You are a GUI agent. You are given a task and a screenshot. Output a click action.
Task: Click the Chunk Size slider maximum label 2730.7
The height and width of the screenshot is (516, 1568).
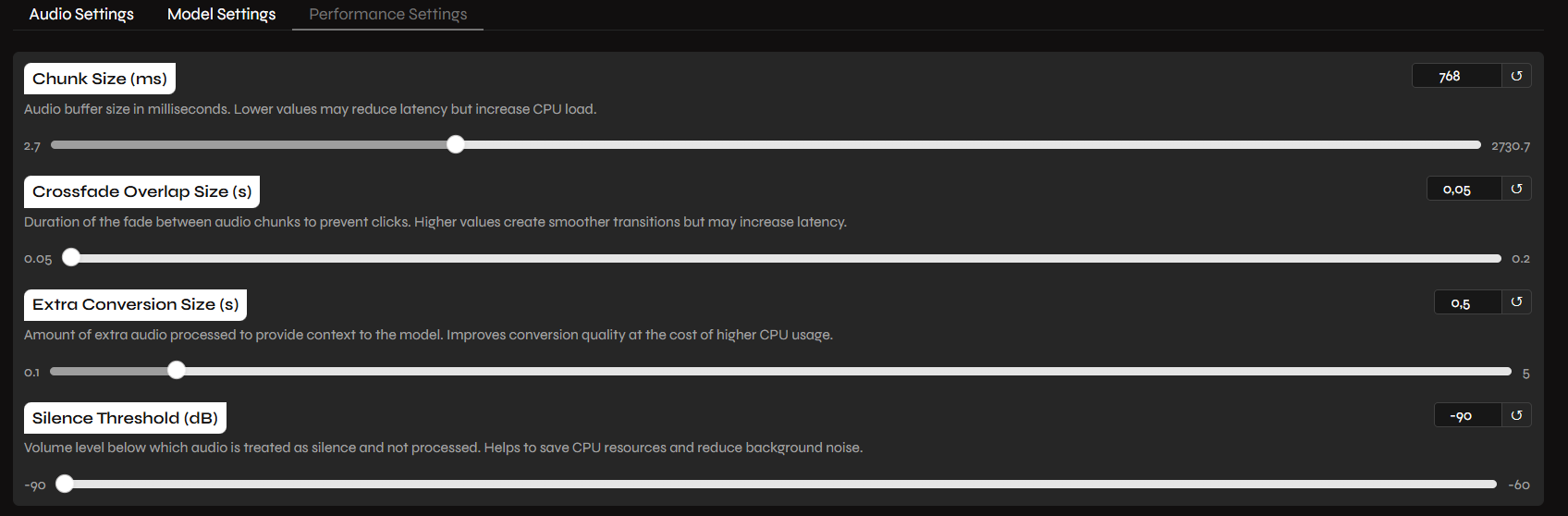pyautogui.click(x=1510, y=146)
